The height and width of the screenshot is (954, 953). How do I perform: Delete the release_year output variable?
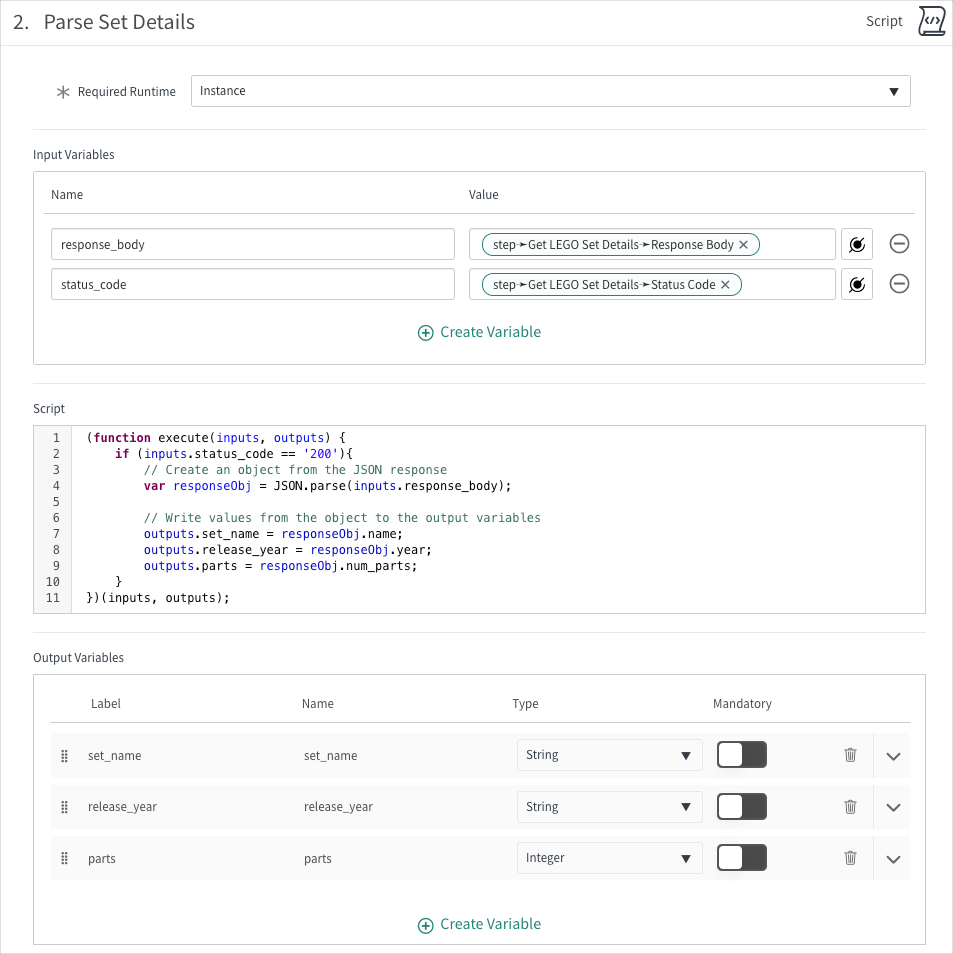click(x=850, y=807)
